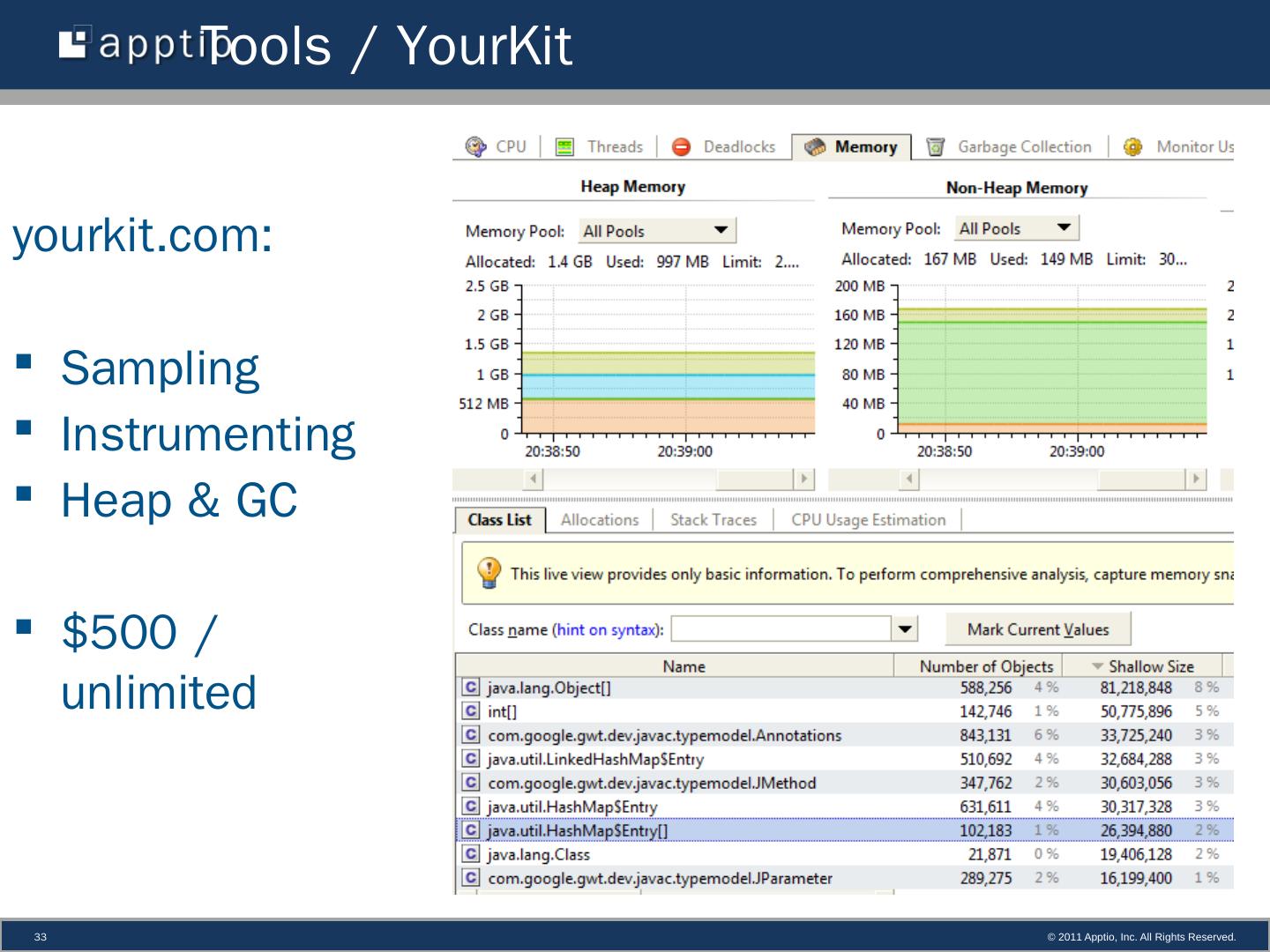Click object count 843,131
Image resolution: width=1270 pixels, height=952 pixels.
(x=986, y=735)
